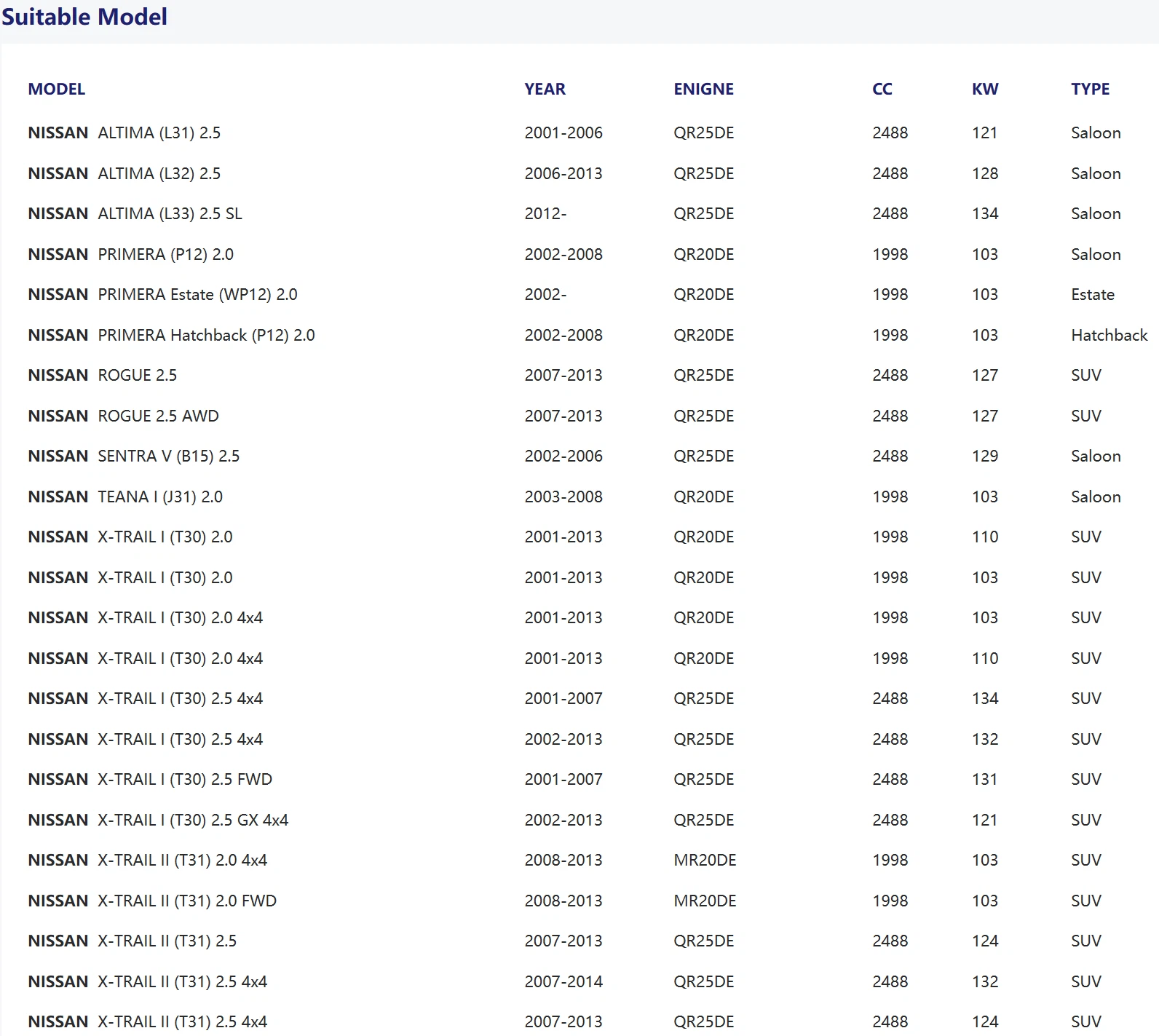Click the 2003-2008 year cell
The image size is (1159, 1036).
point(563,497)
